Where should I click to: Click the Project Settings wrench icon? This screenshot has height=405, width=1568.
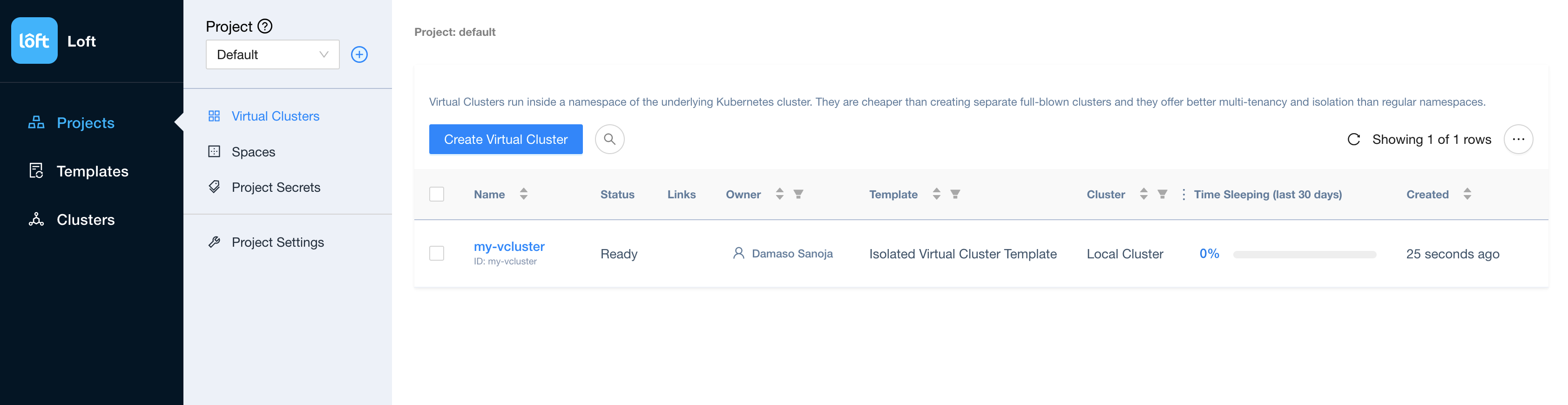[214, 242]
